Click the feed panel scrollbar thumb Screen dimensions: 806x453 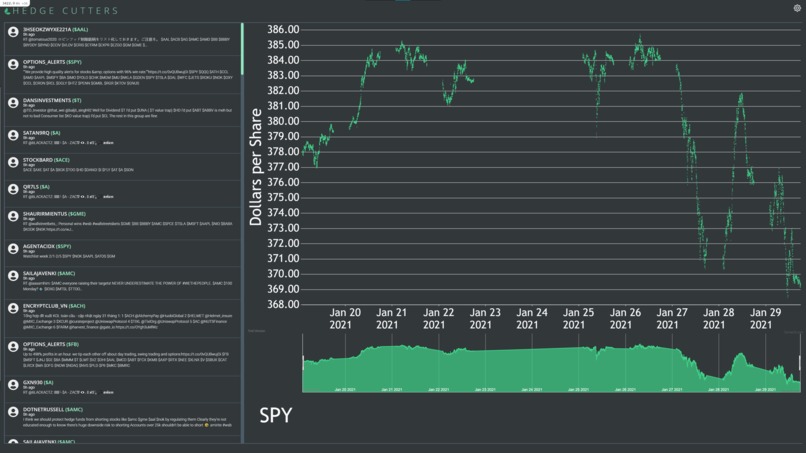pyautogui.click(x=242, y=49)
